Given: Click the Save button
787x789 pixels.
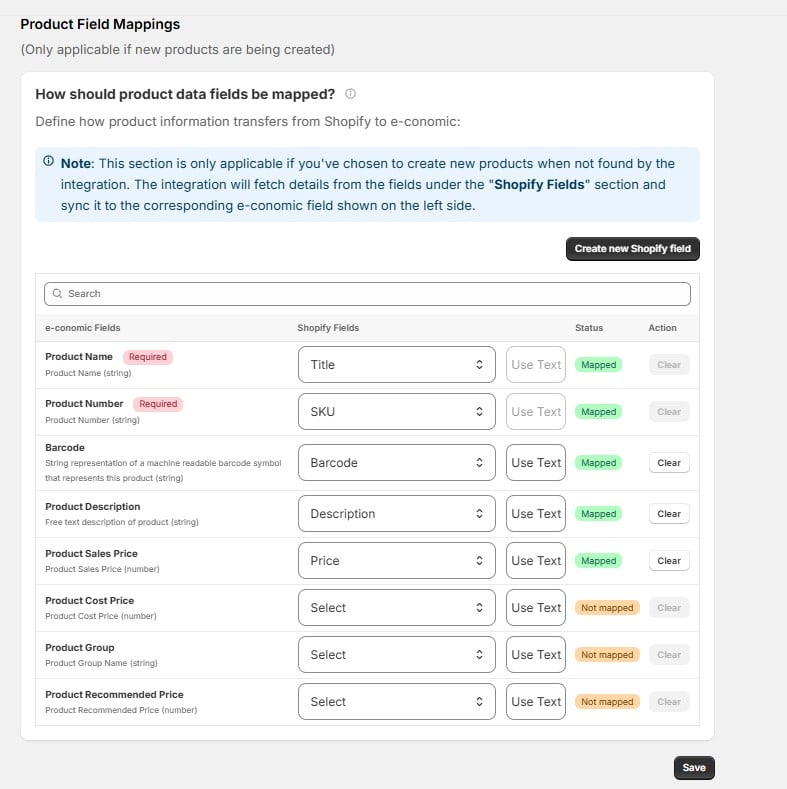Looking at the screenshot, I should tap(694, 767).
